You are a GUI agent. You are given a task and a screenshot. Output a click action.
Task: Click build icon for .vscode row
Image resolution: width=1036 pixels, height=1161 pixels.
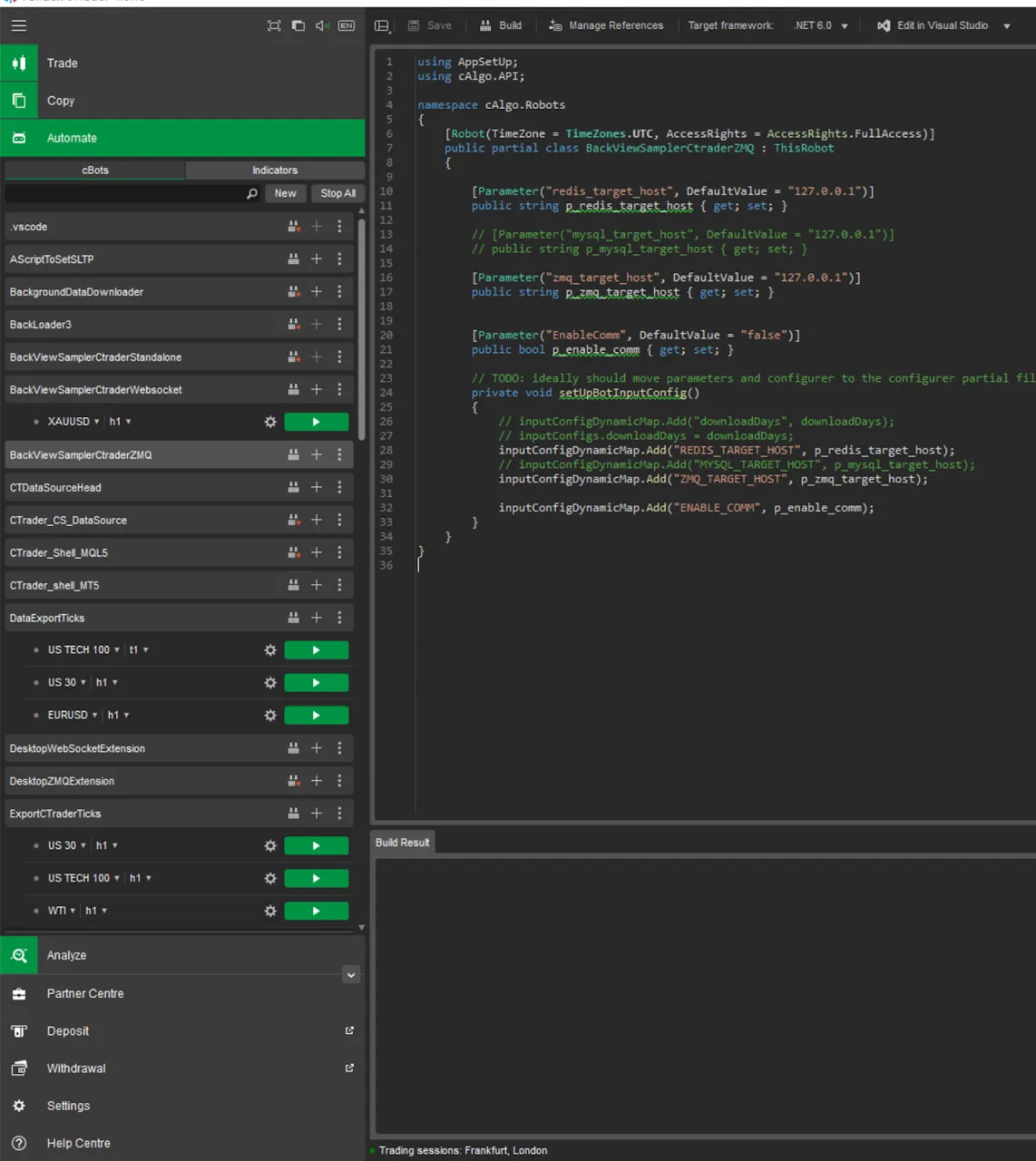tap(293, 227)
